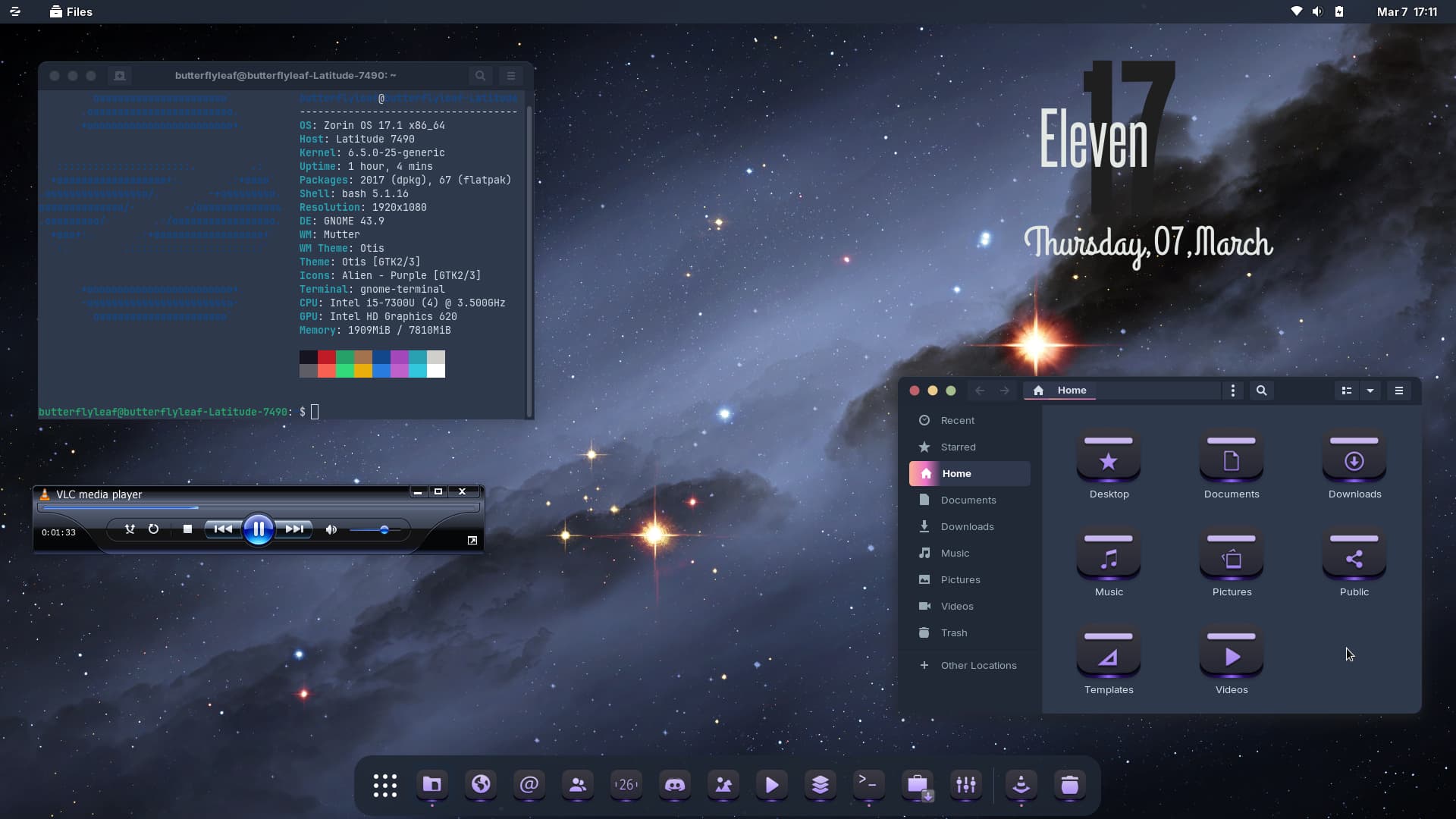Launch Files from the dock
The width and height of the screenshot is (1456, 819).
point(432,785)
